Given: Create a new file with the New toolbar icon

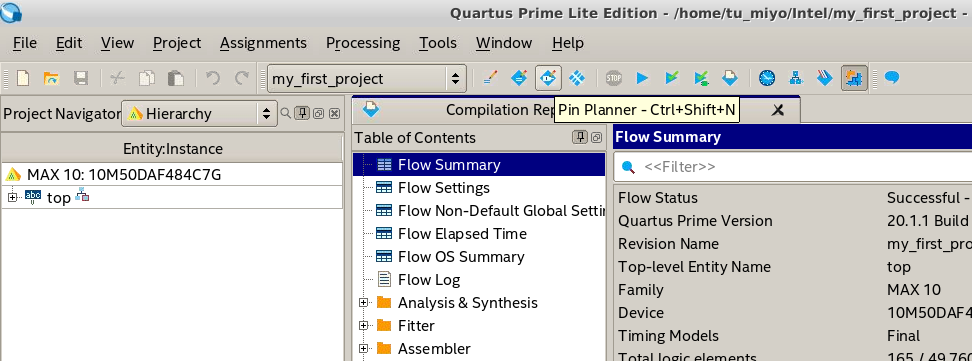Looking at the screenshot, I should pos(23,78).
